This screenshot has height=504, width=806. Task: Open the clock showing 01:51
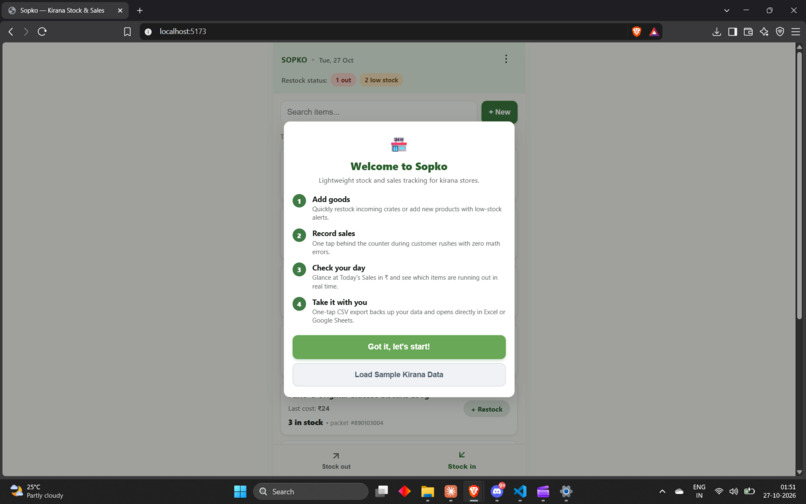[x=779, y=491]
